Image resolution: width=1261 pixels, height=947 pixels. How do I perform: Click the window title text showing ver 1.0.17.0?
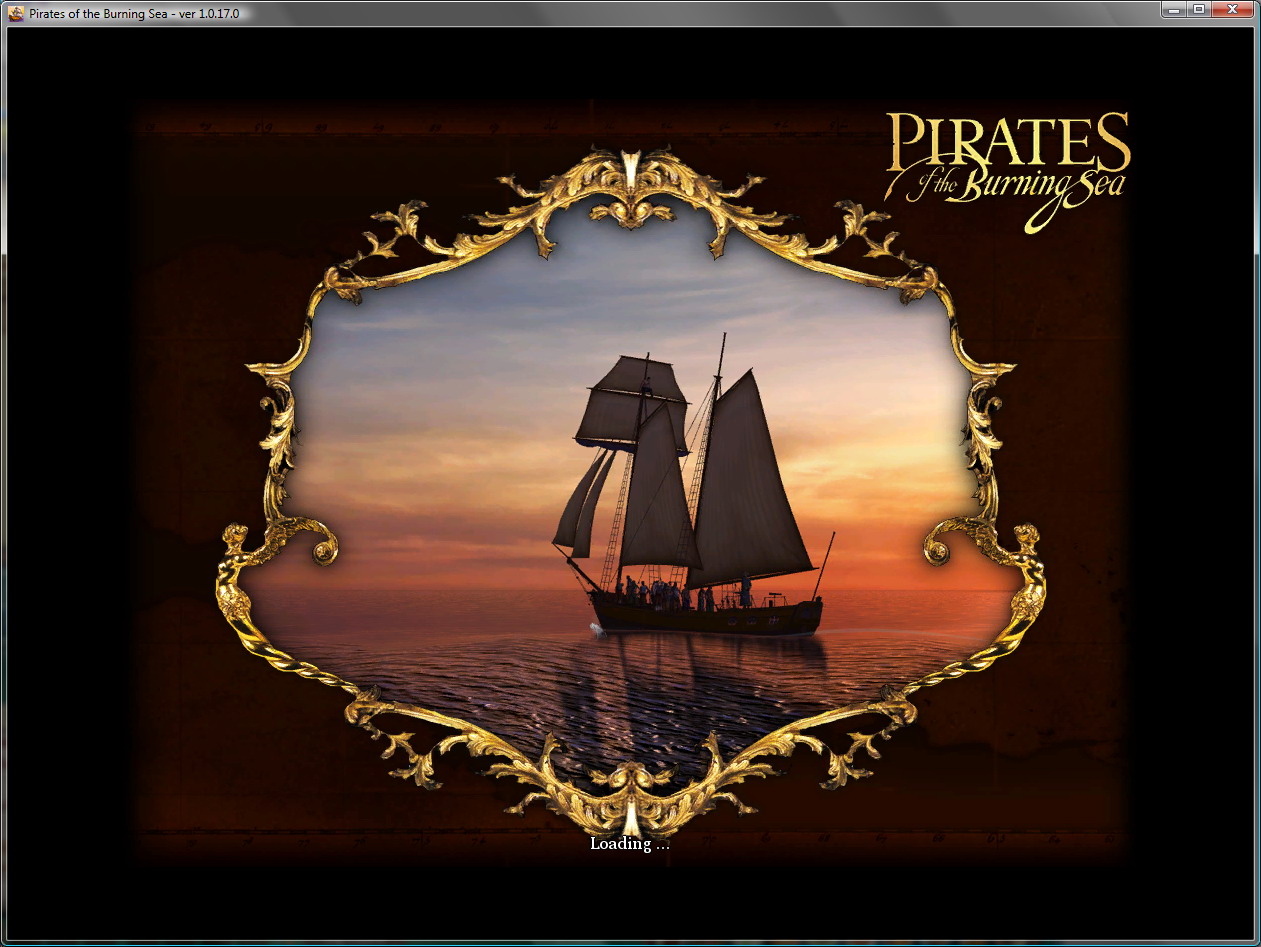135,14
